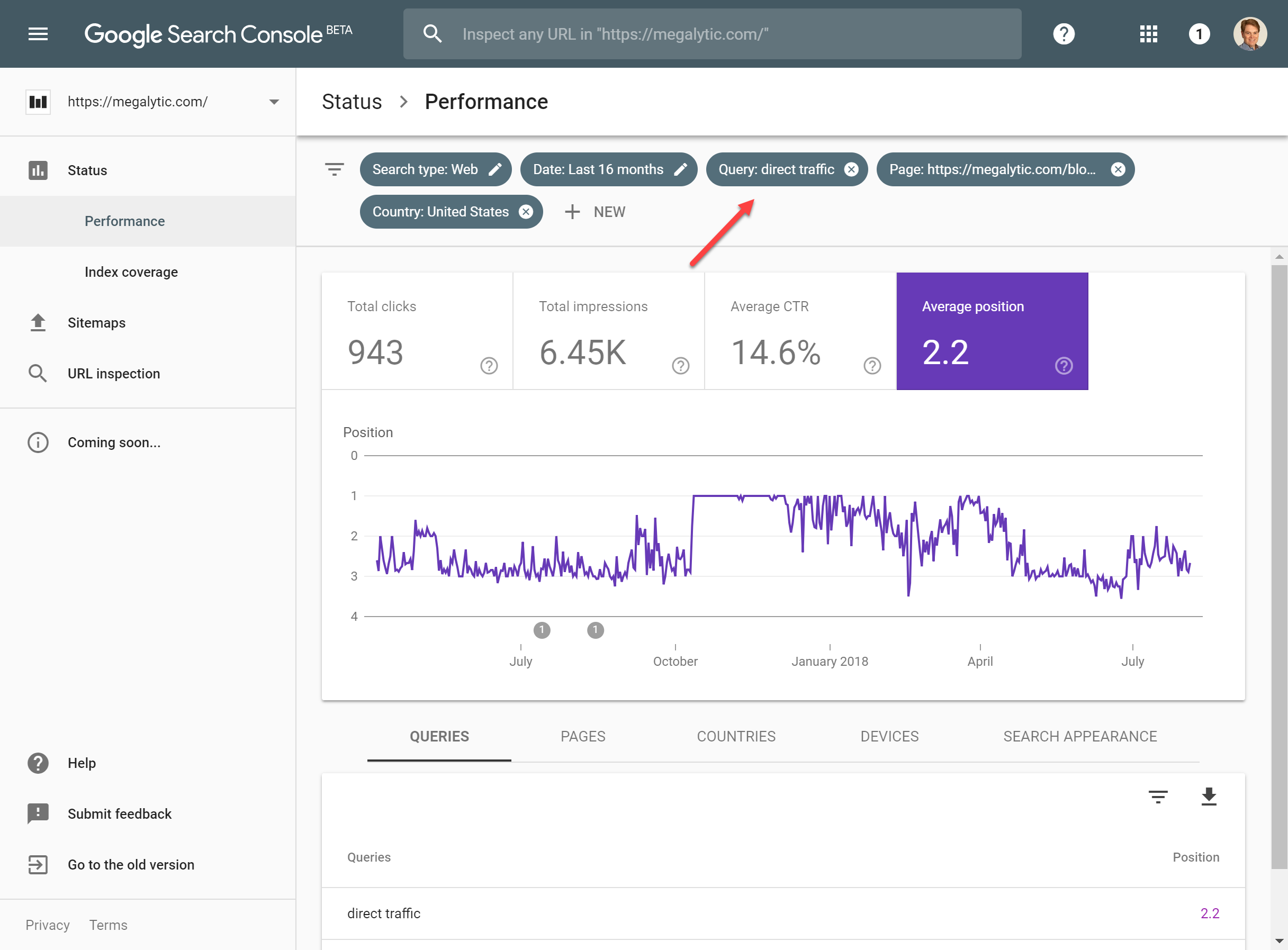The height and width of the screenshot is (950, 1288).
Task: Click the Total clicks help icon
Action: (489, 366)
